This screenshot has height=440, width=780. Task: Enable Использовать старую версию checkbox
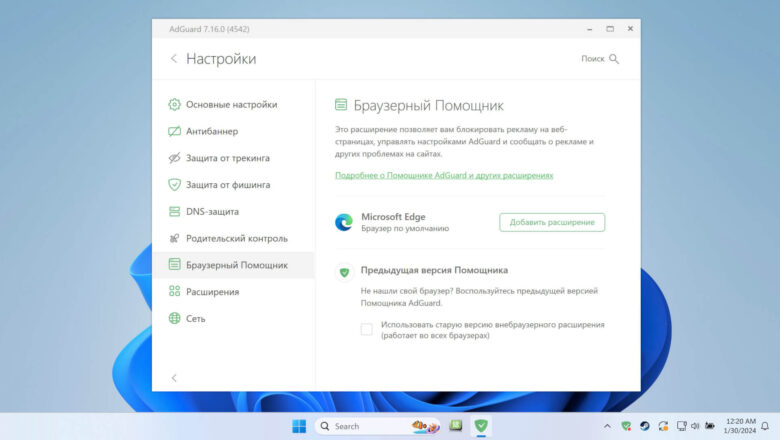pos(367,329)
